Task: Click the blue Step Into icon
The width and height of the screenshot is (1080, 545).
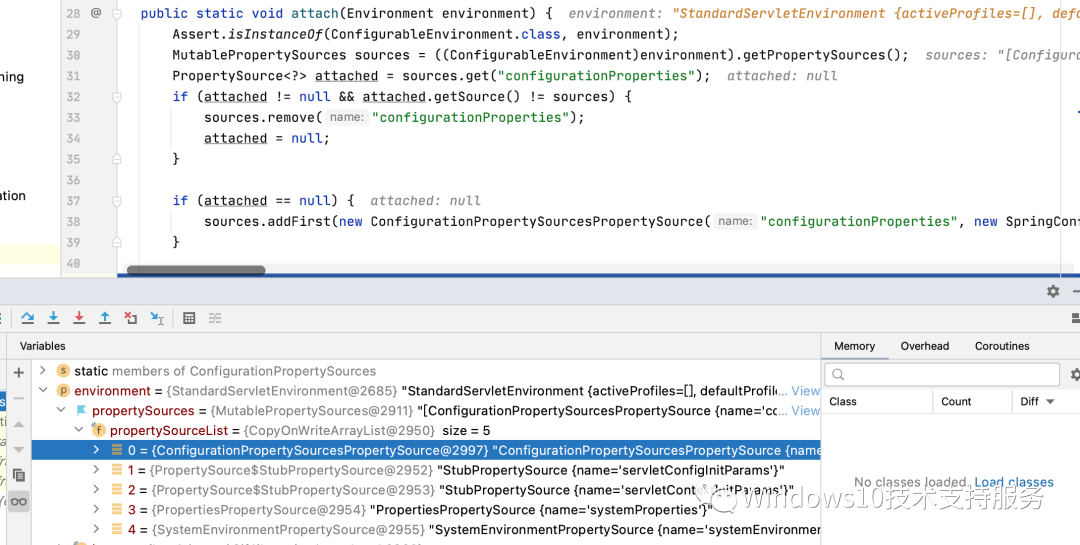Action: tap(53, 318)
